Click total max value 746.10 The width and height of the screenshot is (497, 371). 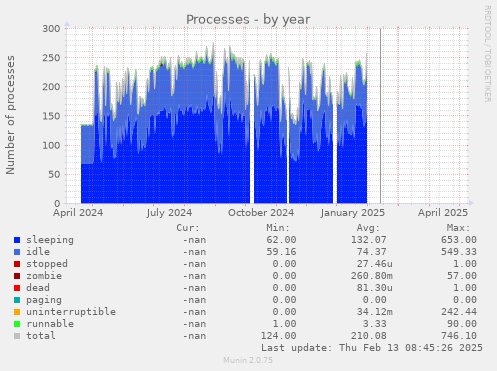tap(459, 336)
